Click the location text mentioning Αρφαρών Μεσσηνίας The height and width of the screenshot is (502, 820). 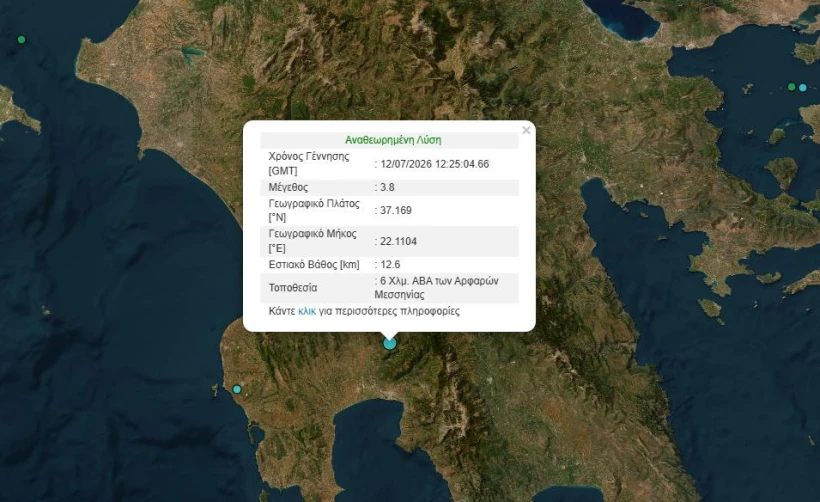click(437, 288)
